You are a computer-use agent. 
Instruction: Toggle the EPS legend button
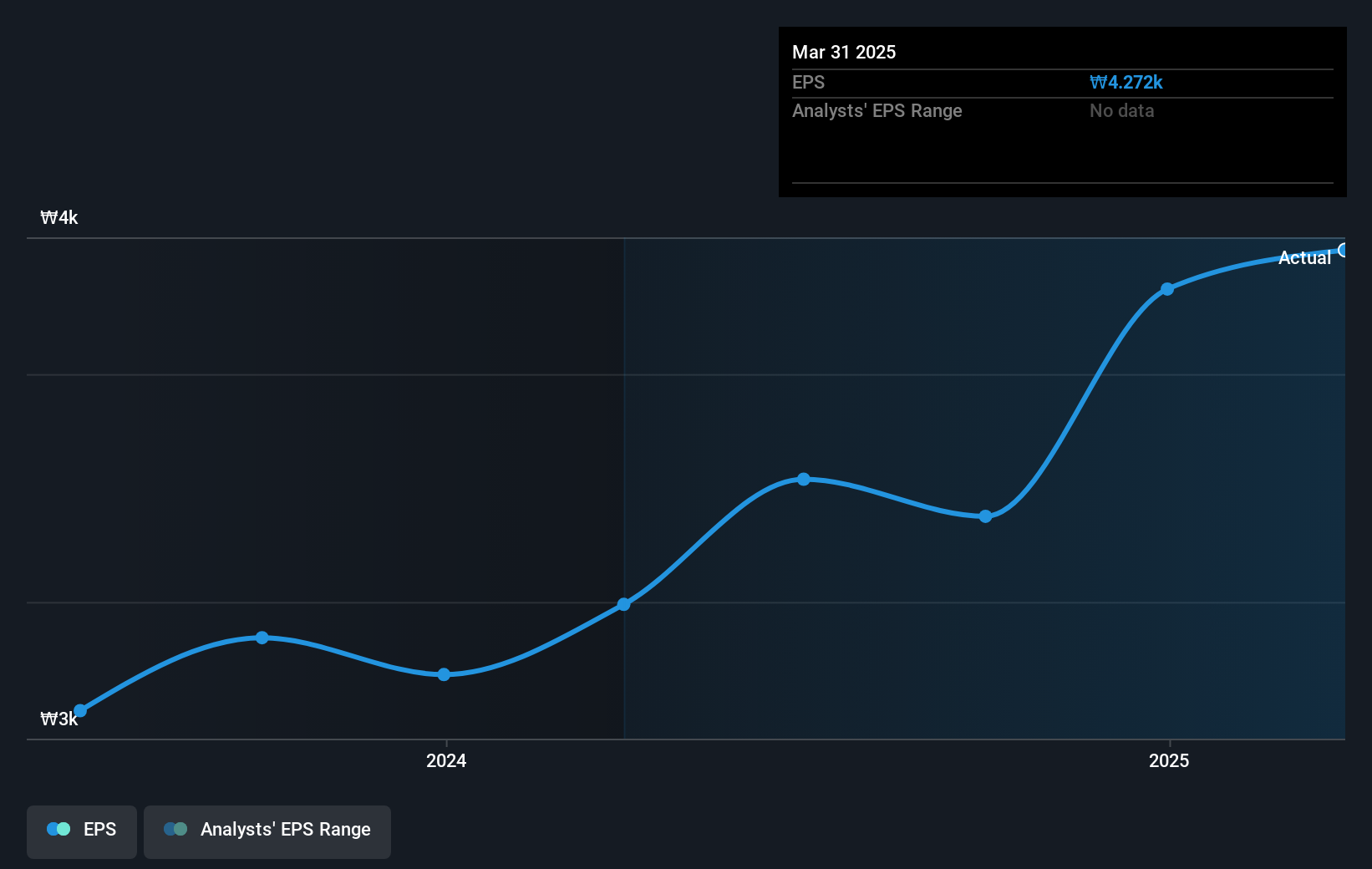point(82,831)
